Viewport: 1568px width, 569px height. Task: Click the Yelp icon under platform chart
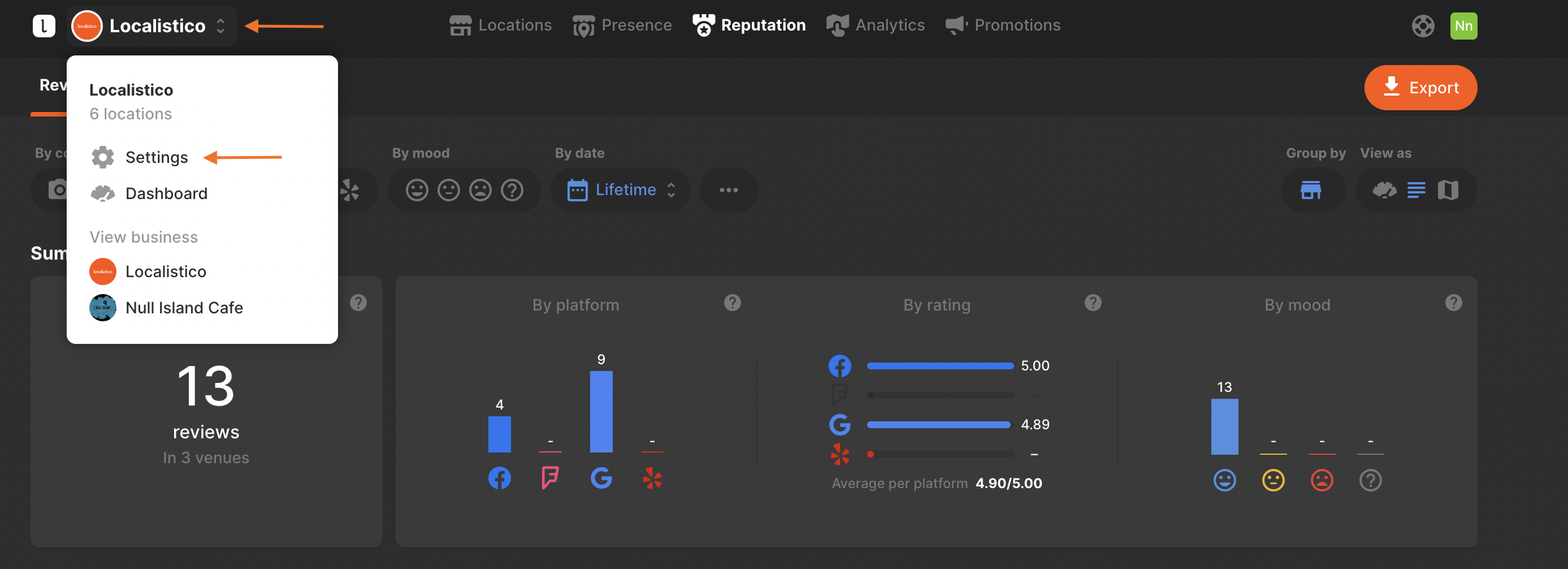[x=652, y=479]
